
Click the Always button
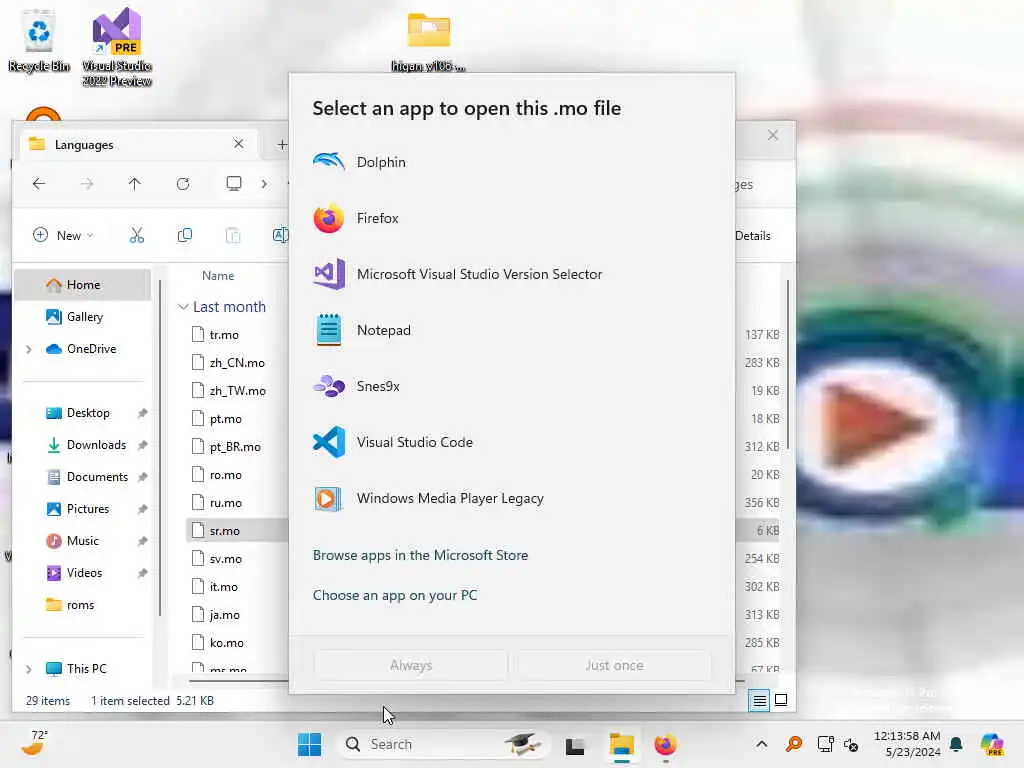[411, 665]
